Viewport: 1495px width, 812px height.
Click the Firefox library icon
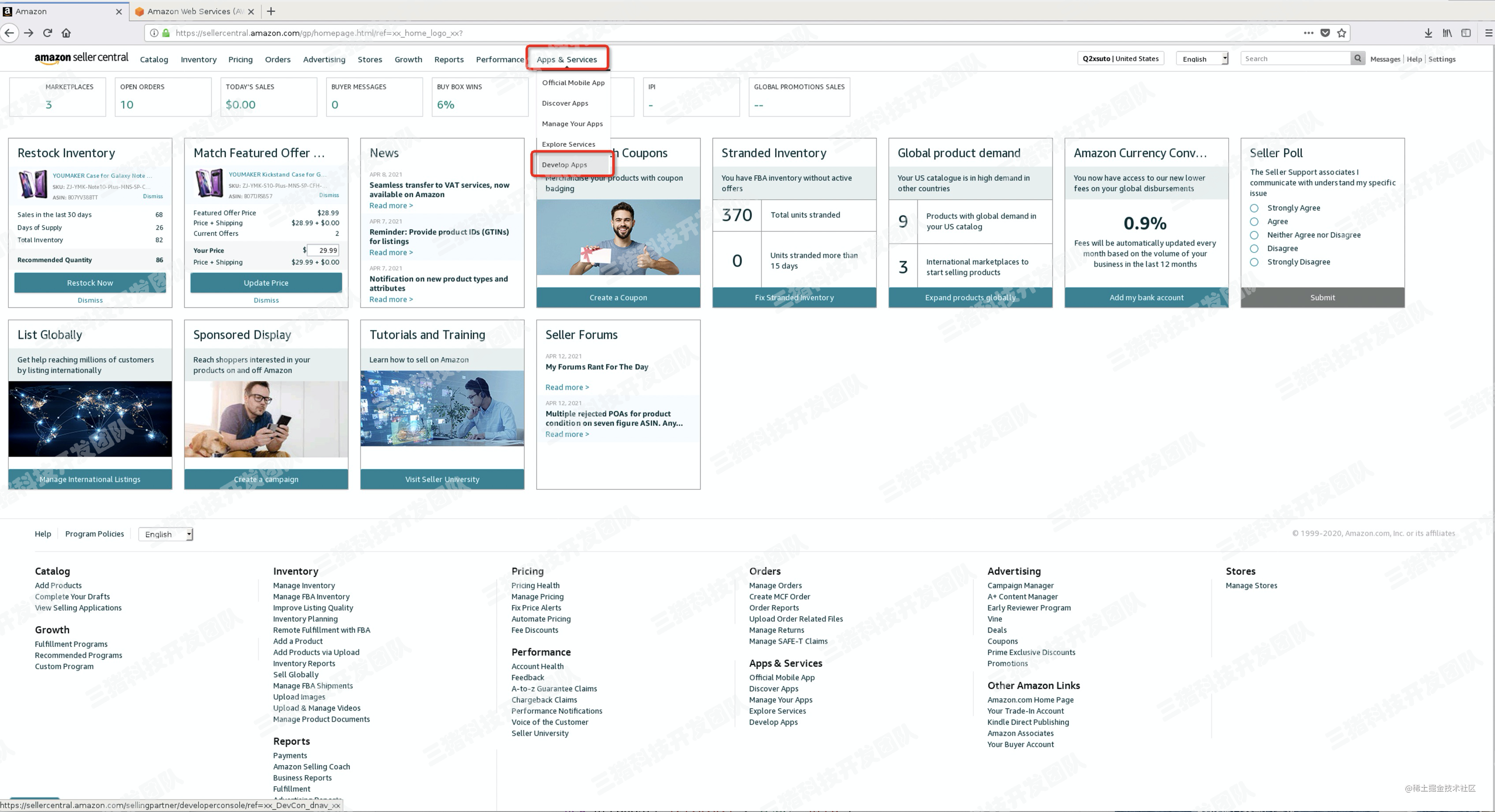(1447, 33)
